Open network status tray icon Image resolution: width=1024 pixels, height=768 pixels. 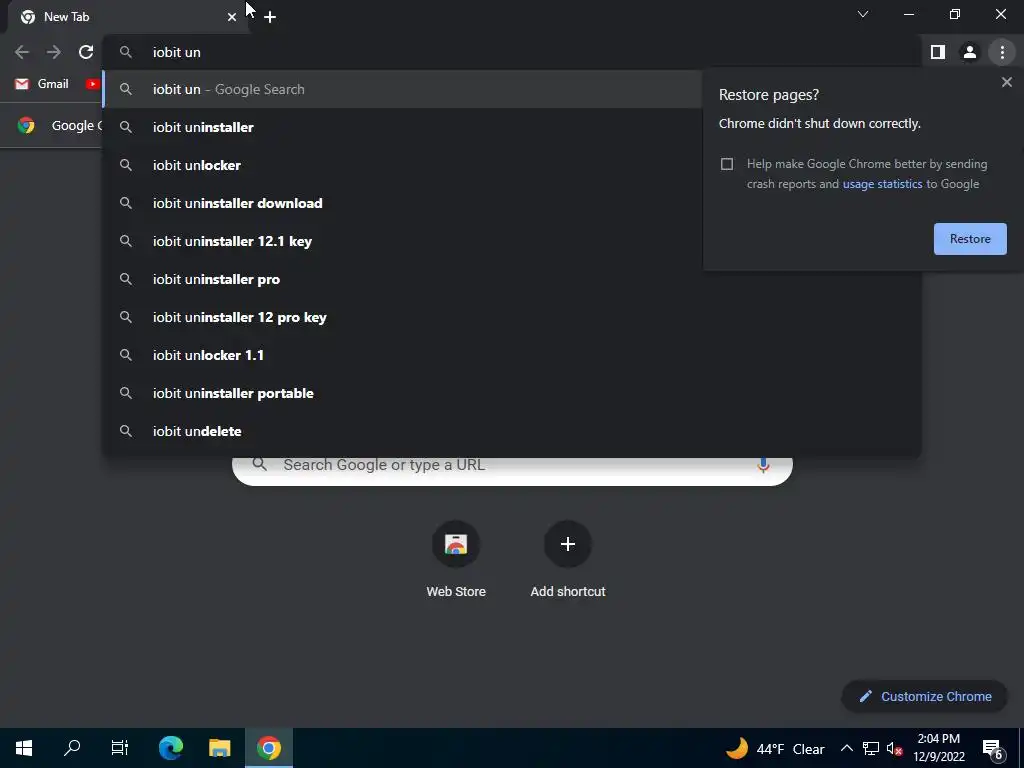871,749
